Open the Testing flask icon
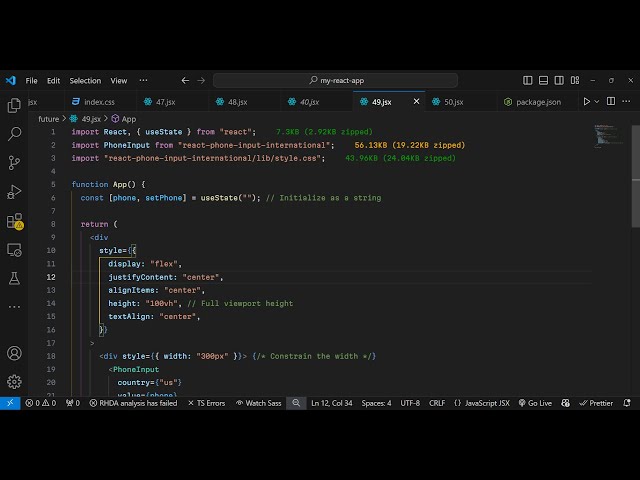 pyautogui.click(x=14, y=278)
